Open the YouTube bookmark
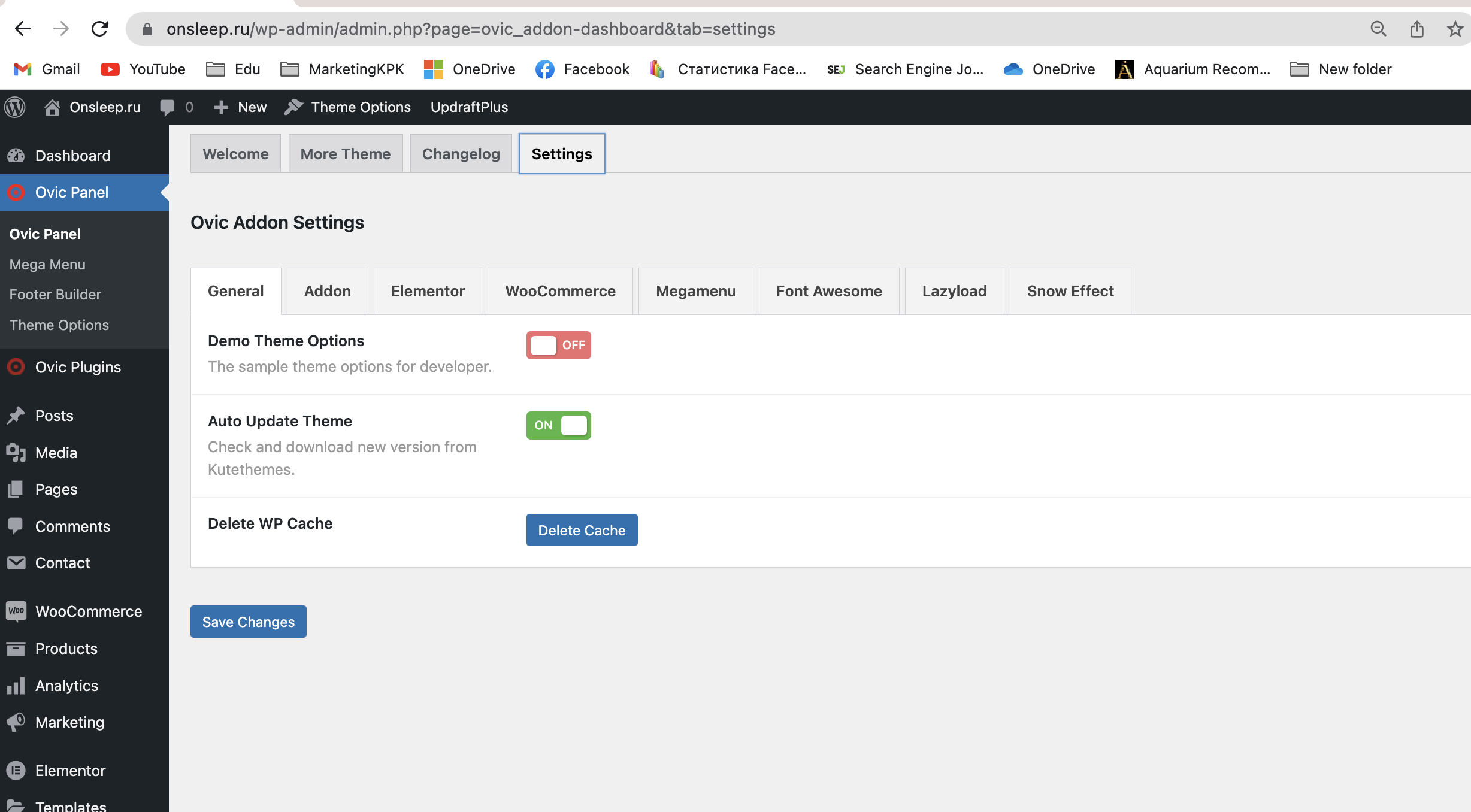Viewport: 1471px width, 812px height. click(143, 69)
